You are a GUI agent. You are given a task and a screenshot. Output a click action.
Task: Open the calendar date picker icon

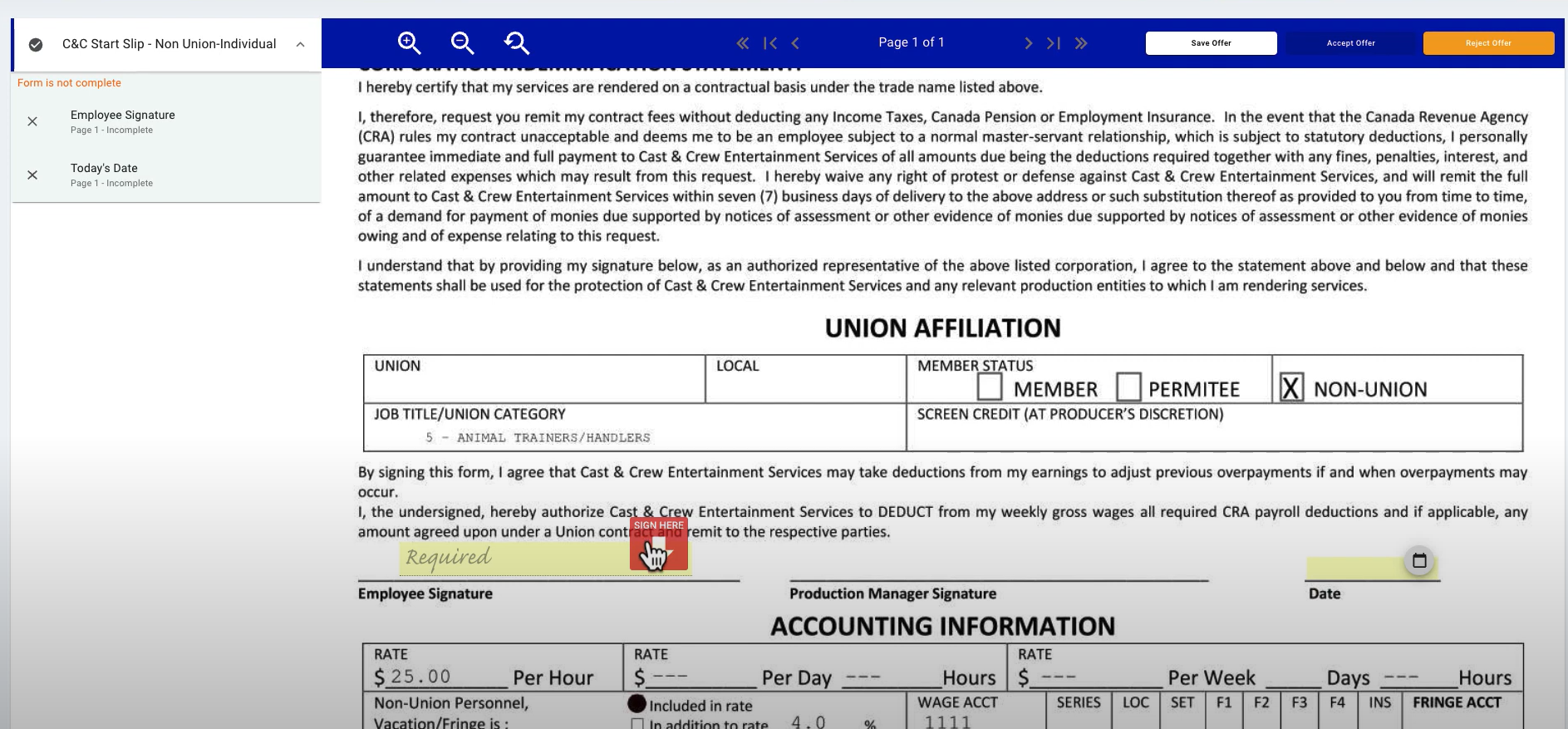tap(1419, 560)
